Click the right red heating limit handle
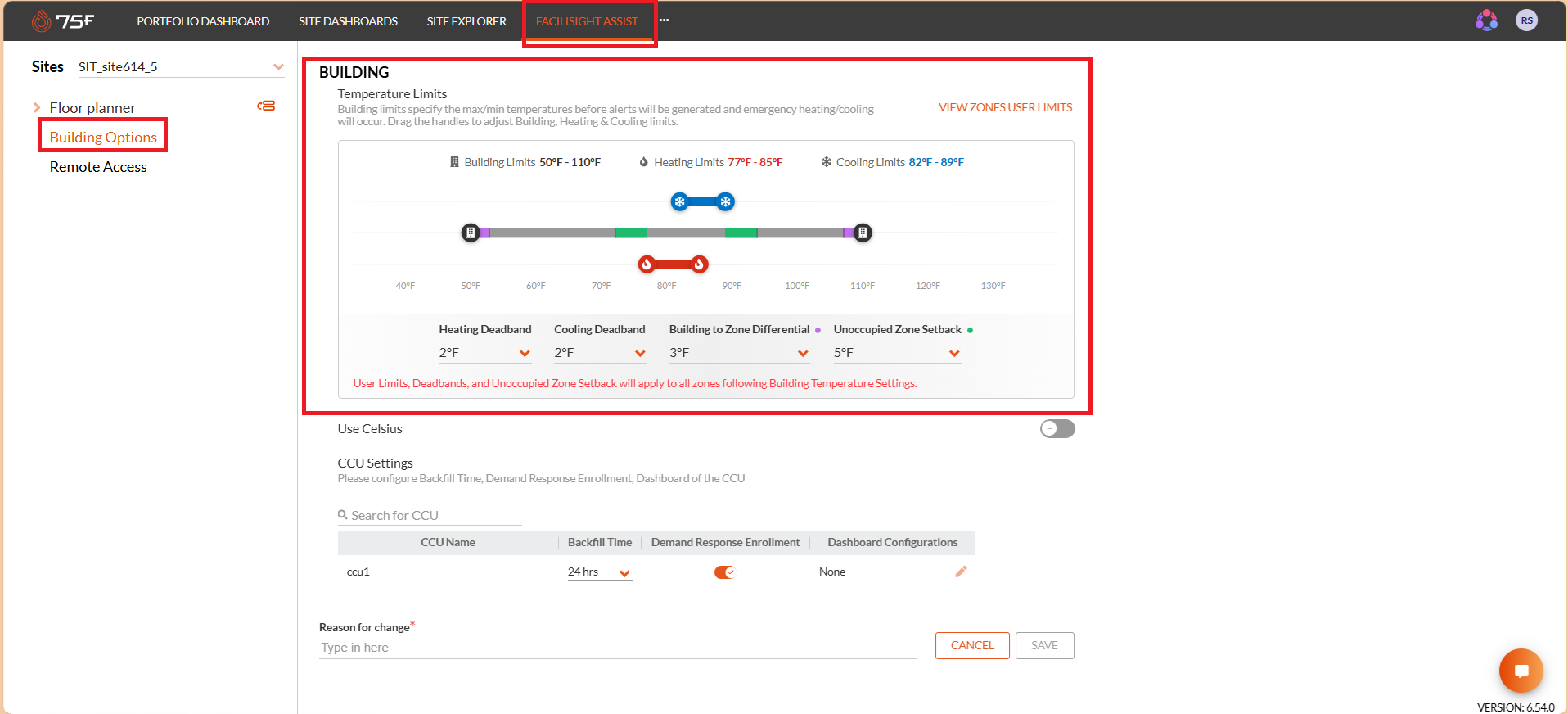 click(699, 264)
